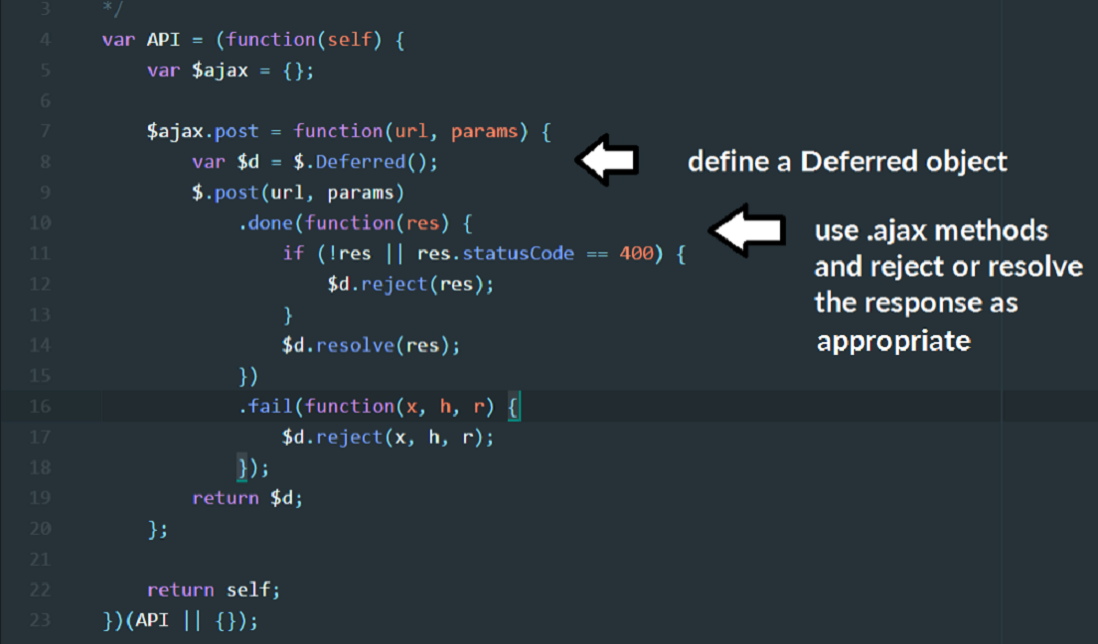The width and height of the screenshot is (1098, 644).
Task: Click the 'return $d;' statement
Action: click(x=247, y=498)
